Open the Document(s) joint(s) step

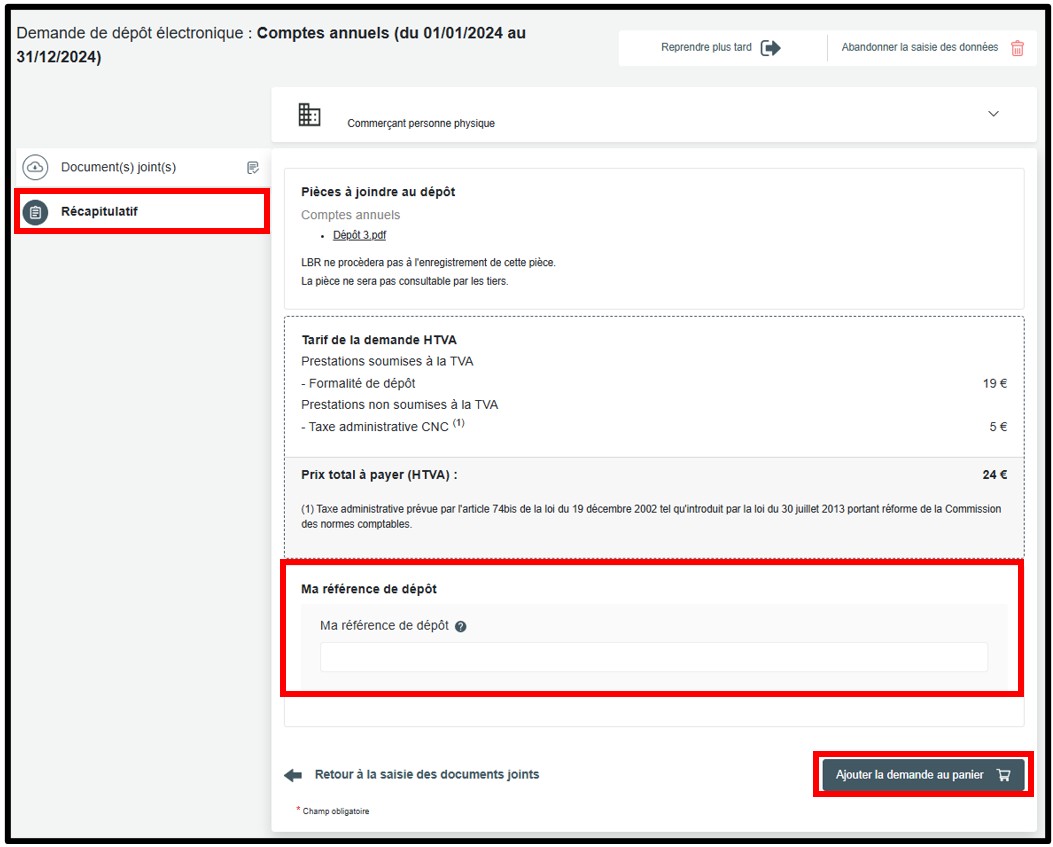tap(118, 167)
